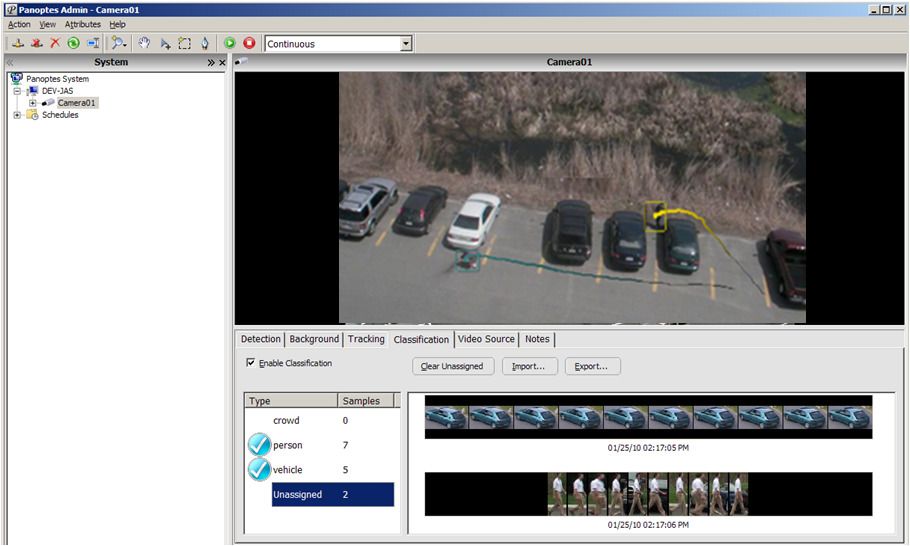Click the Clear Unassigned button
This screenshot has width=910, height=546.
coord(452,366)
